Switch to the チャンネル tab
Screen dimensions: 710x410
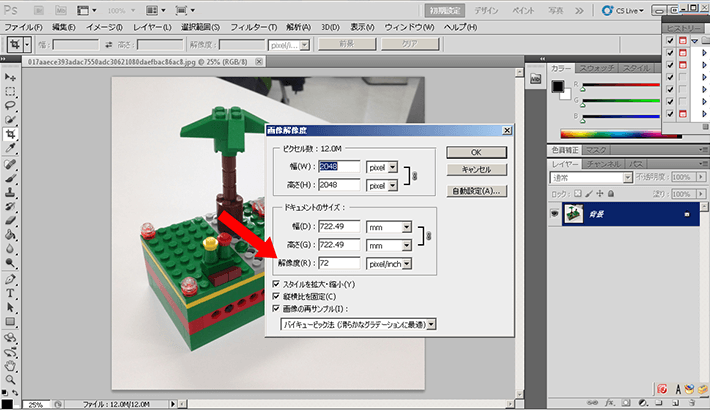pyautogui.click(x=604, y=162)
